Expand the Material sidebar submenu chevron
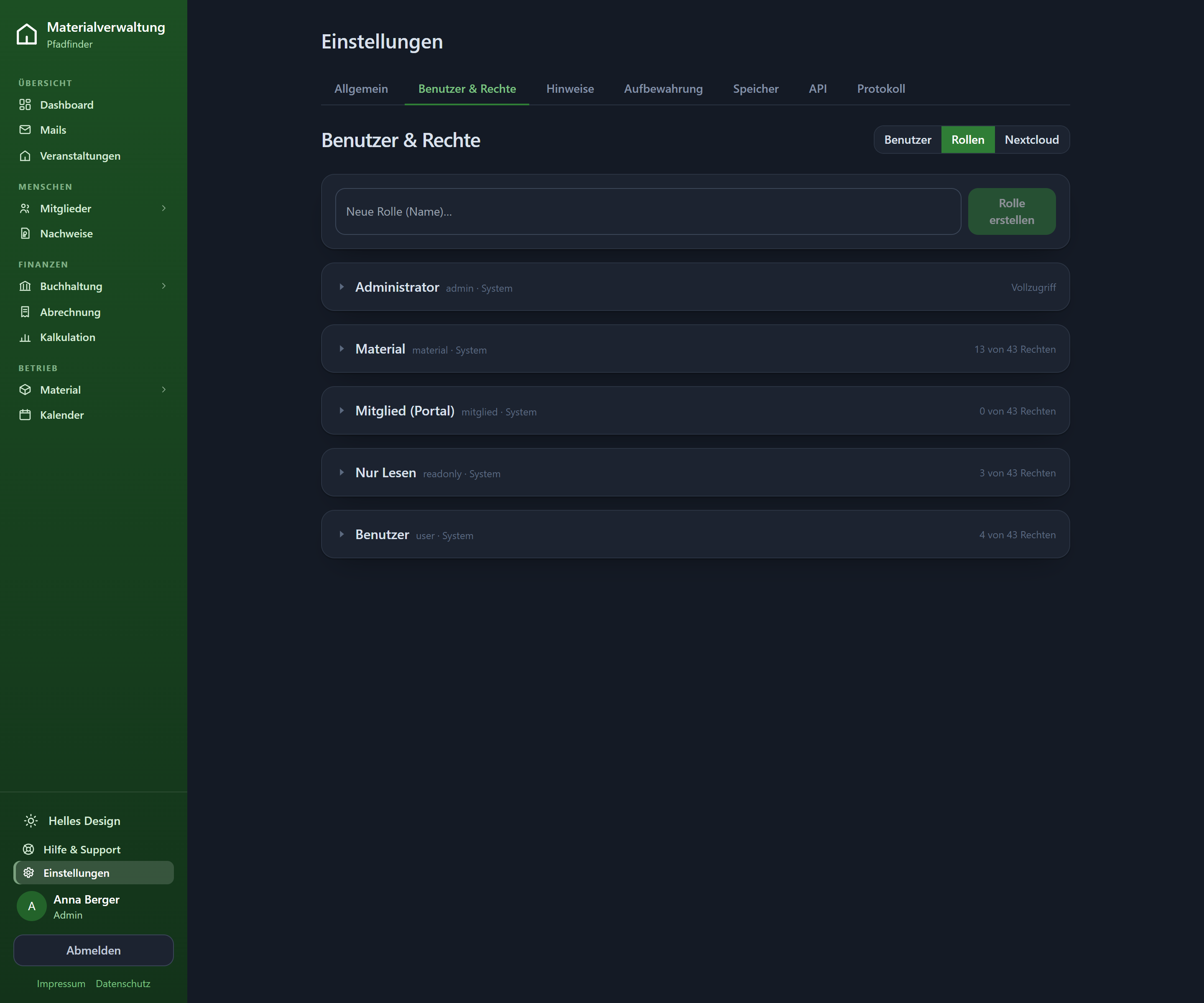The width and height of the screenshot is (1204, 1003). pyautogui.click(x=163, y=390)
